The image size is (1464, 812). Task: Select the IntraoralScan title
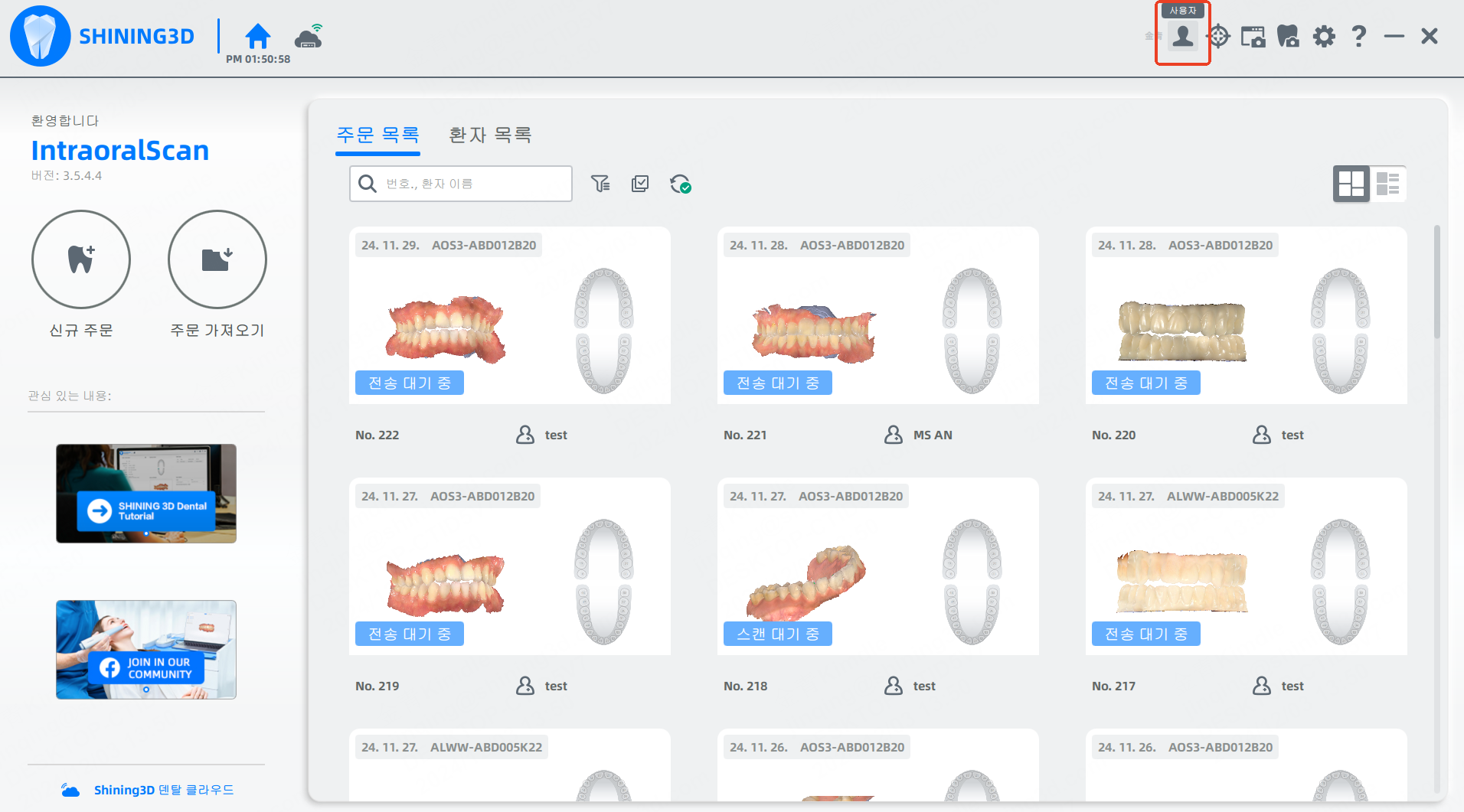[x=120, y=150]
